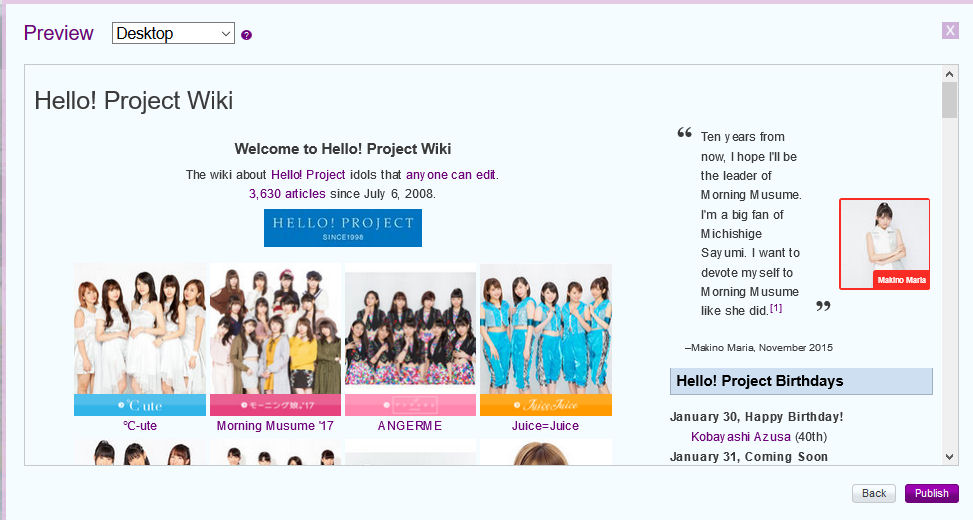The image size is (973, 520).
Task: Open the Hello! Project link
Action: [x=308, y=175]
